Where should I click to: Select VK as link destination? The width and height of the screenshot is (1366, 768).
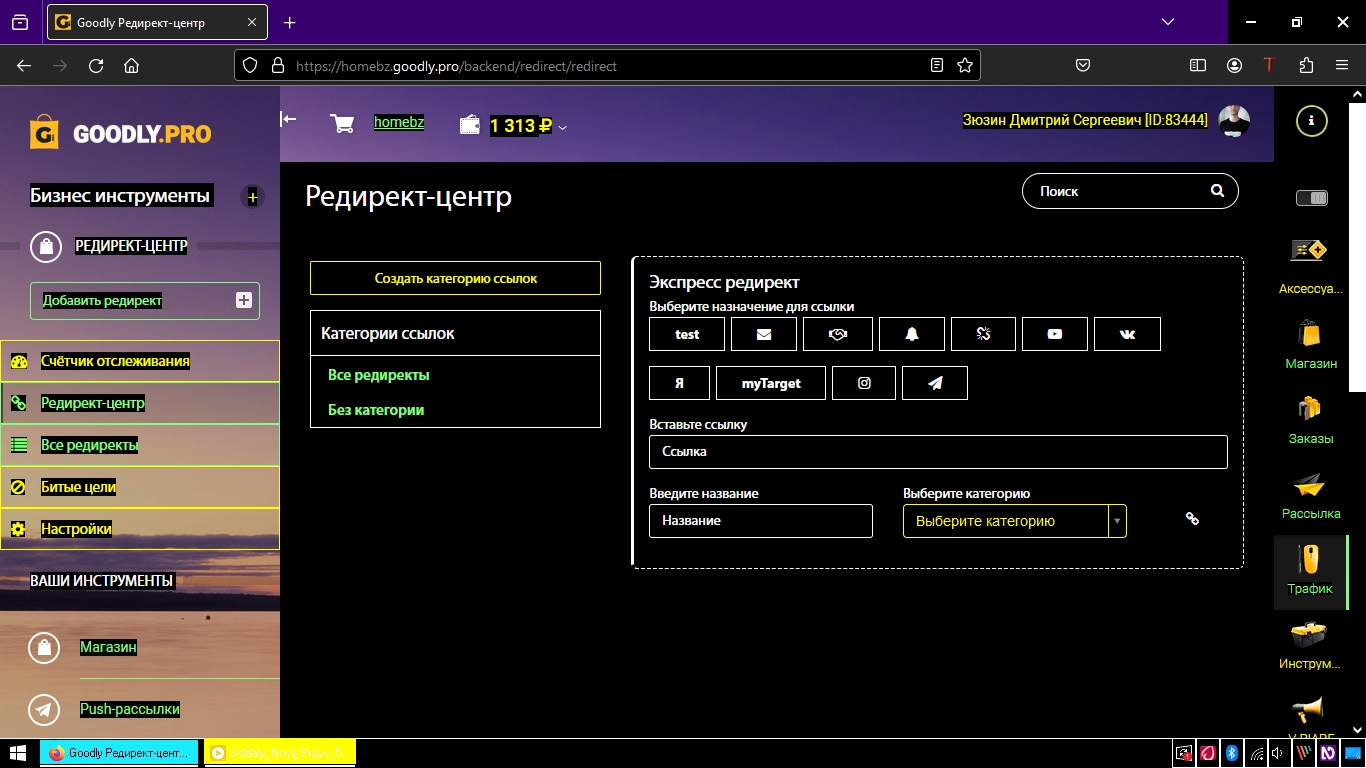[x=1128, y=334]
